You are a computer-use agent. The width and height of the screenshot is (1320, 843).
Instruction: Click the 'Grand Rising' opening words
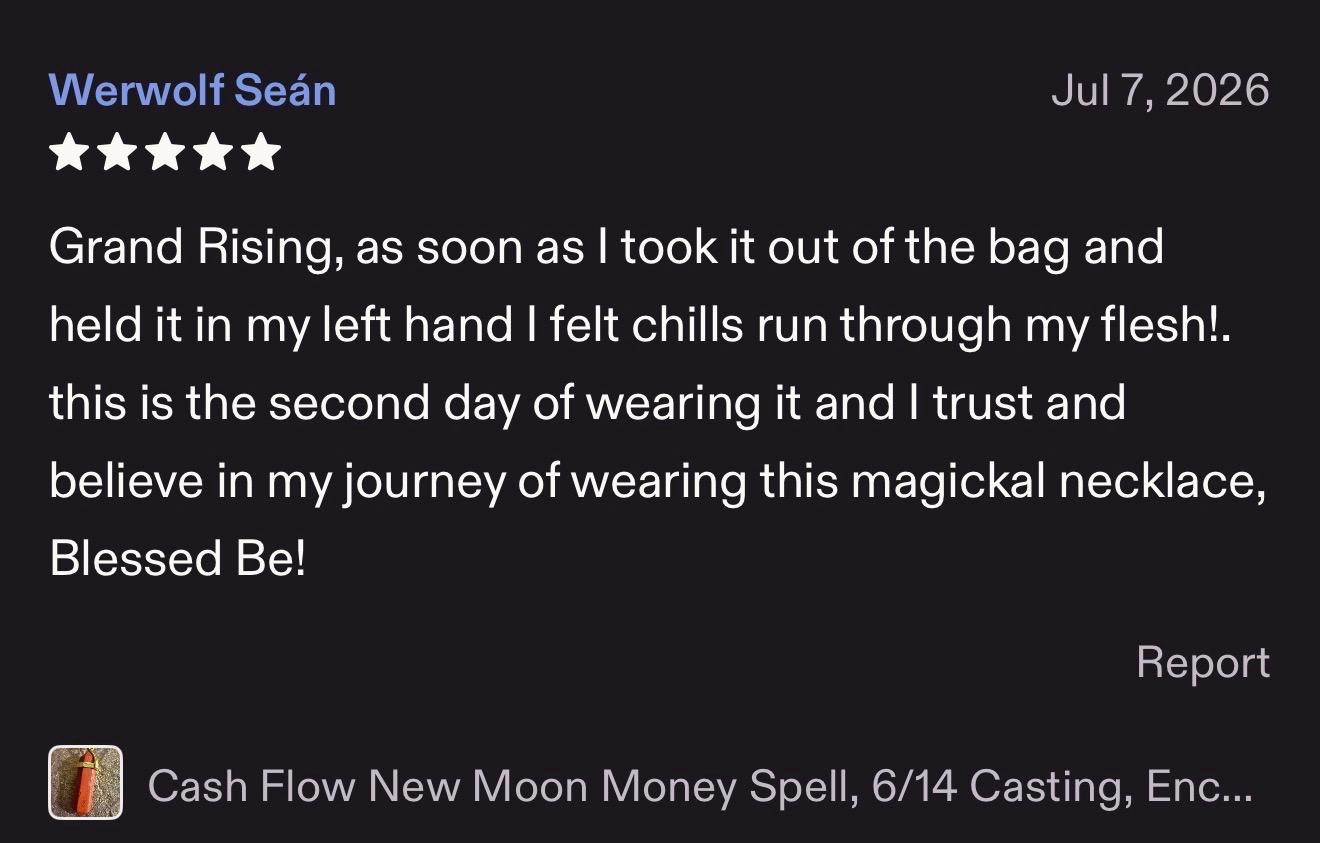pos(189,247)
